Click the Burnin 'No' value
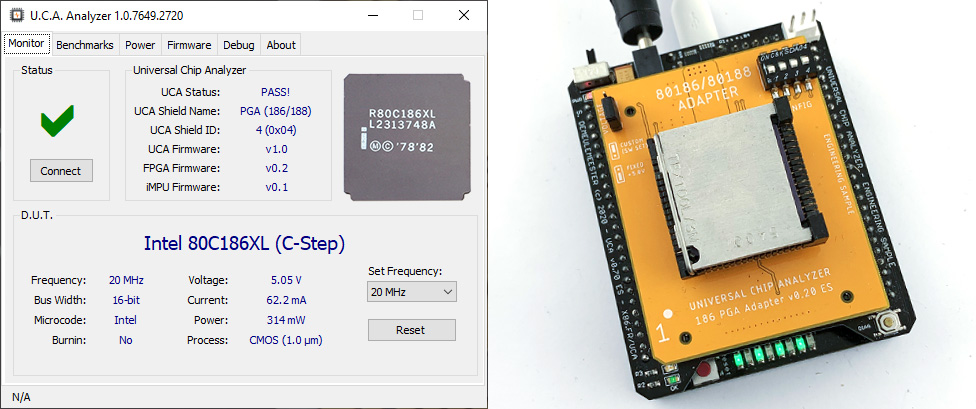The height and width of the screenshot is (409, 976). point(126,340)
